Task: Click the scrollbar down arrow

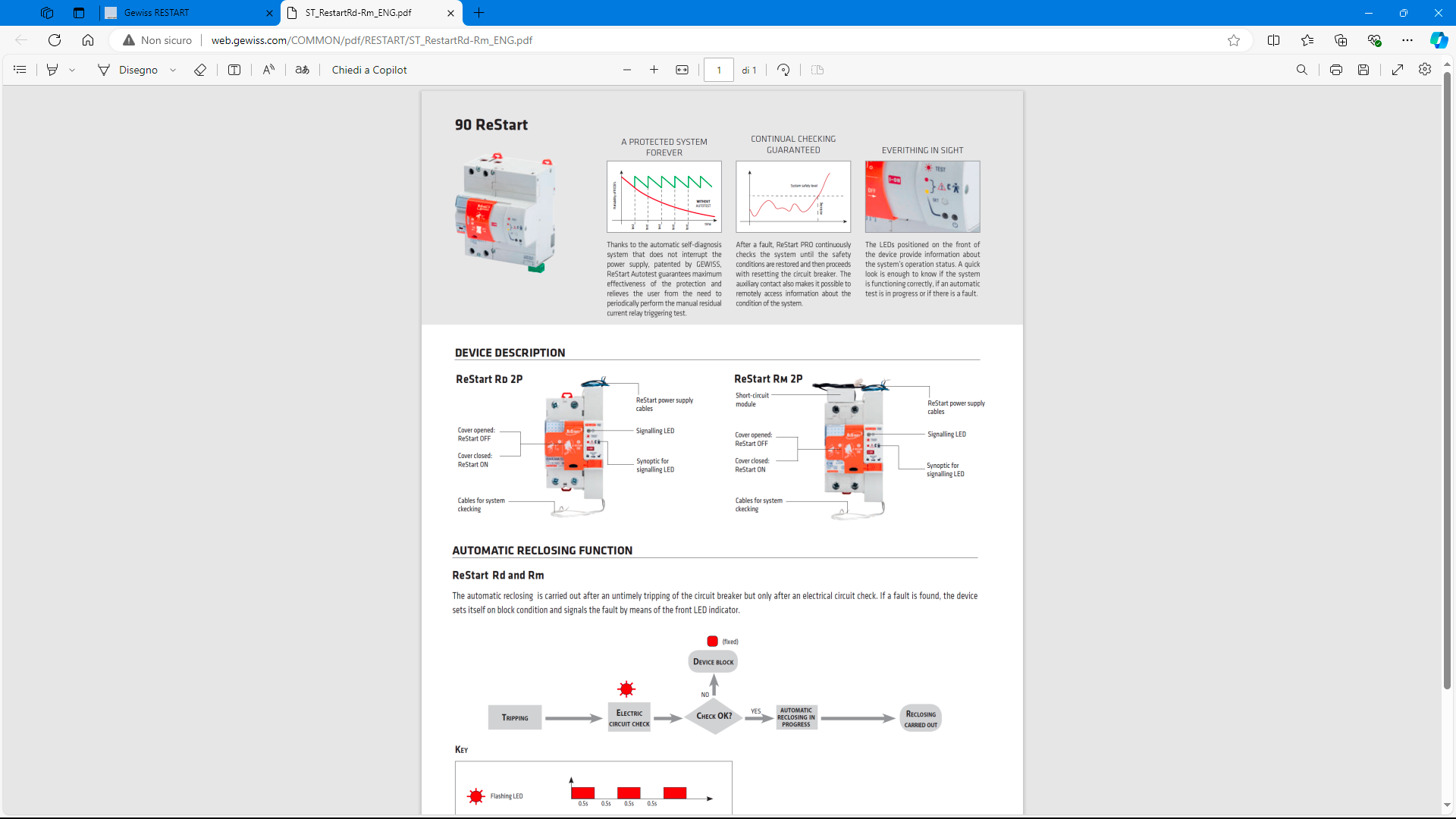Action: pos(1447,805)
